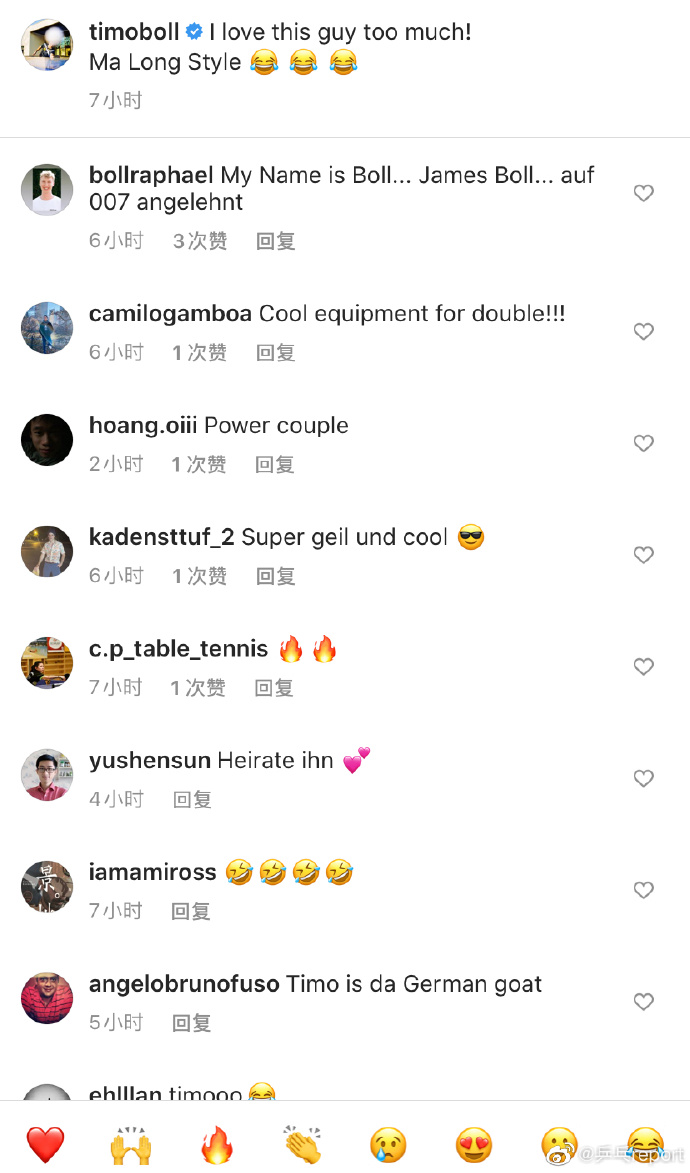This screenshot has width=690, height=1173.
Task: Open hoang.oiii's profile picture
Action: [47, 440]
